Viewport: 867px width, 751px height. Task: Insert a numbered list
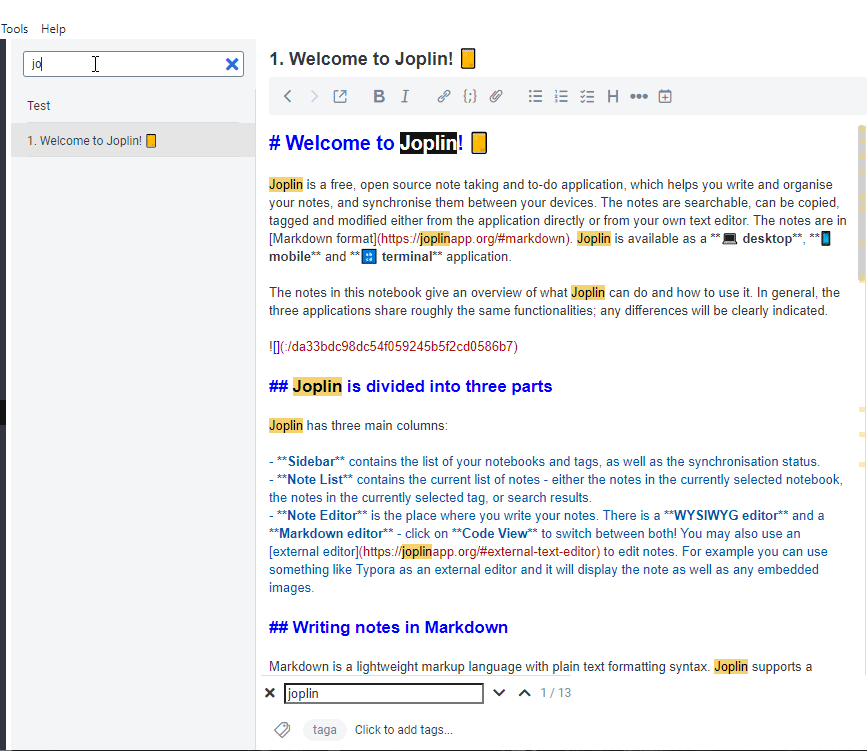(x=561, y=96)
